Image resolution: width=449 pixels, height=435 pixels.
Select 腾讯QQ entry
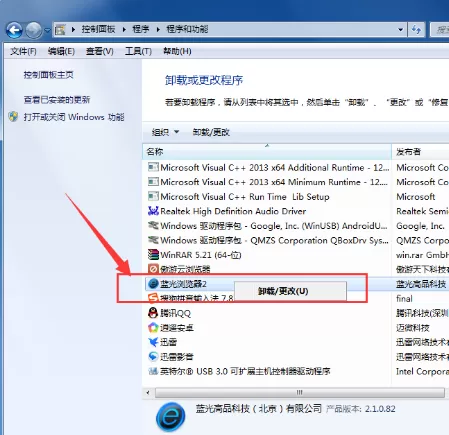[175, 313]
